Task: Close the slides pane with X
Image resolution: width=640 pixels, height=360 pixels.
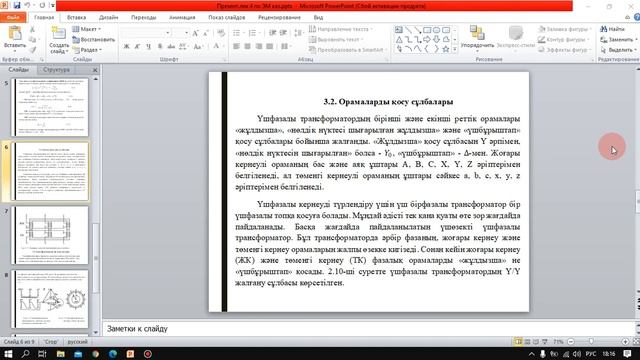Action: point(95,70)
